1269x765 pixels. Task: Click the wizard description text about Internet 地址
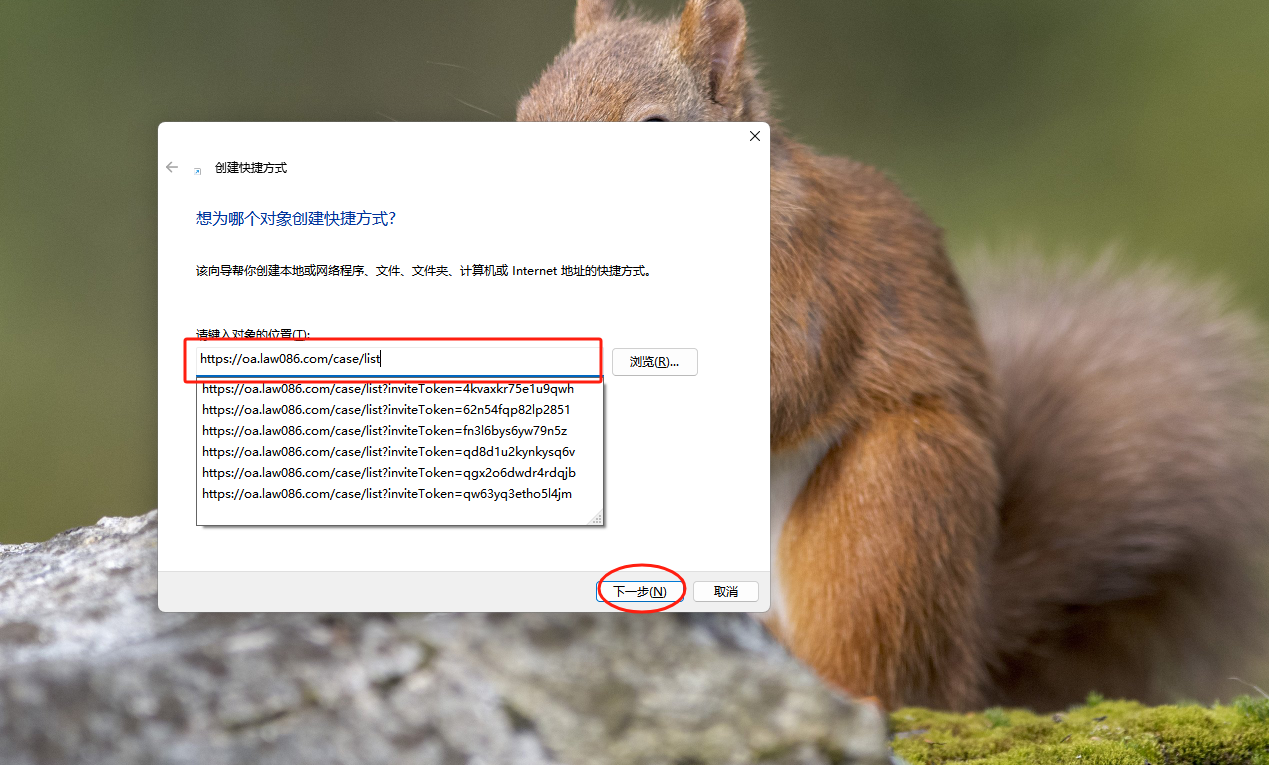pyautogui.click(x=424, y=271)
